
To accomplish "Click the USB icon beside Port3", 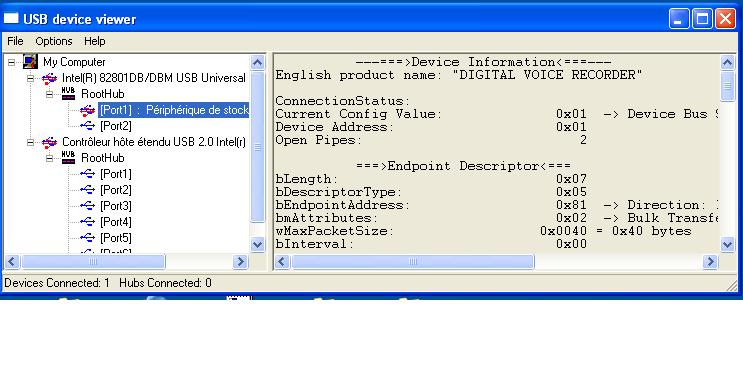I will pos(87,206).
